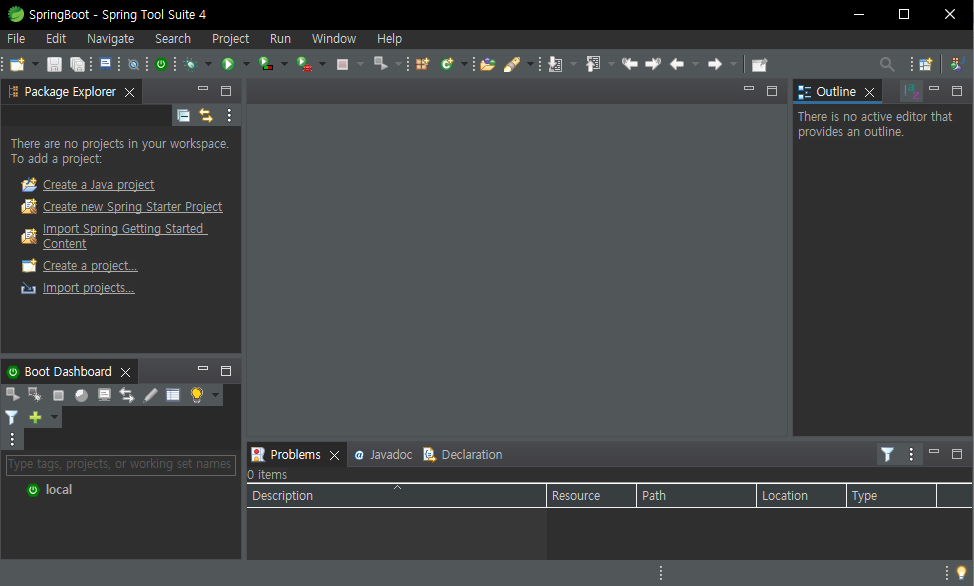Toggle alphabetical sort in Outline view
974x586 pixels.
click(912, 91)
